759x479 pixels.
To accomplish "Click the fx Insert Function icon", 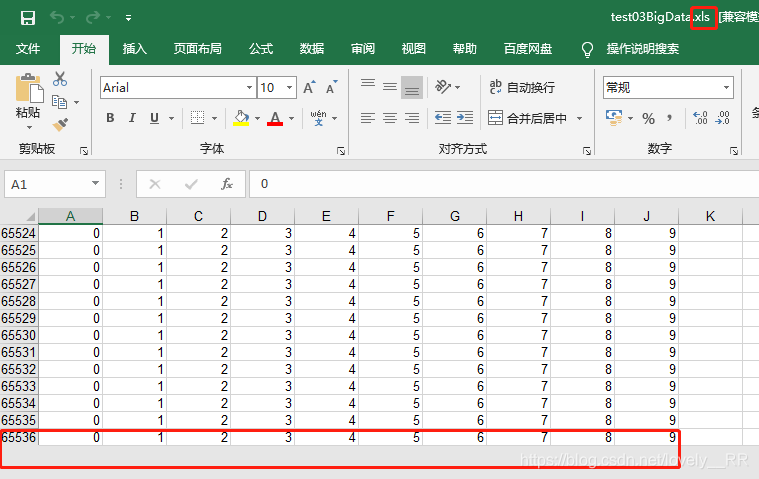I will click(227, 184).
